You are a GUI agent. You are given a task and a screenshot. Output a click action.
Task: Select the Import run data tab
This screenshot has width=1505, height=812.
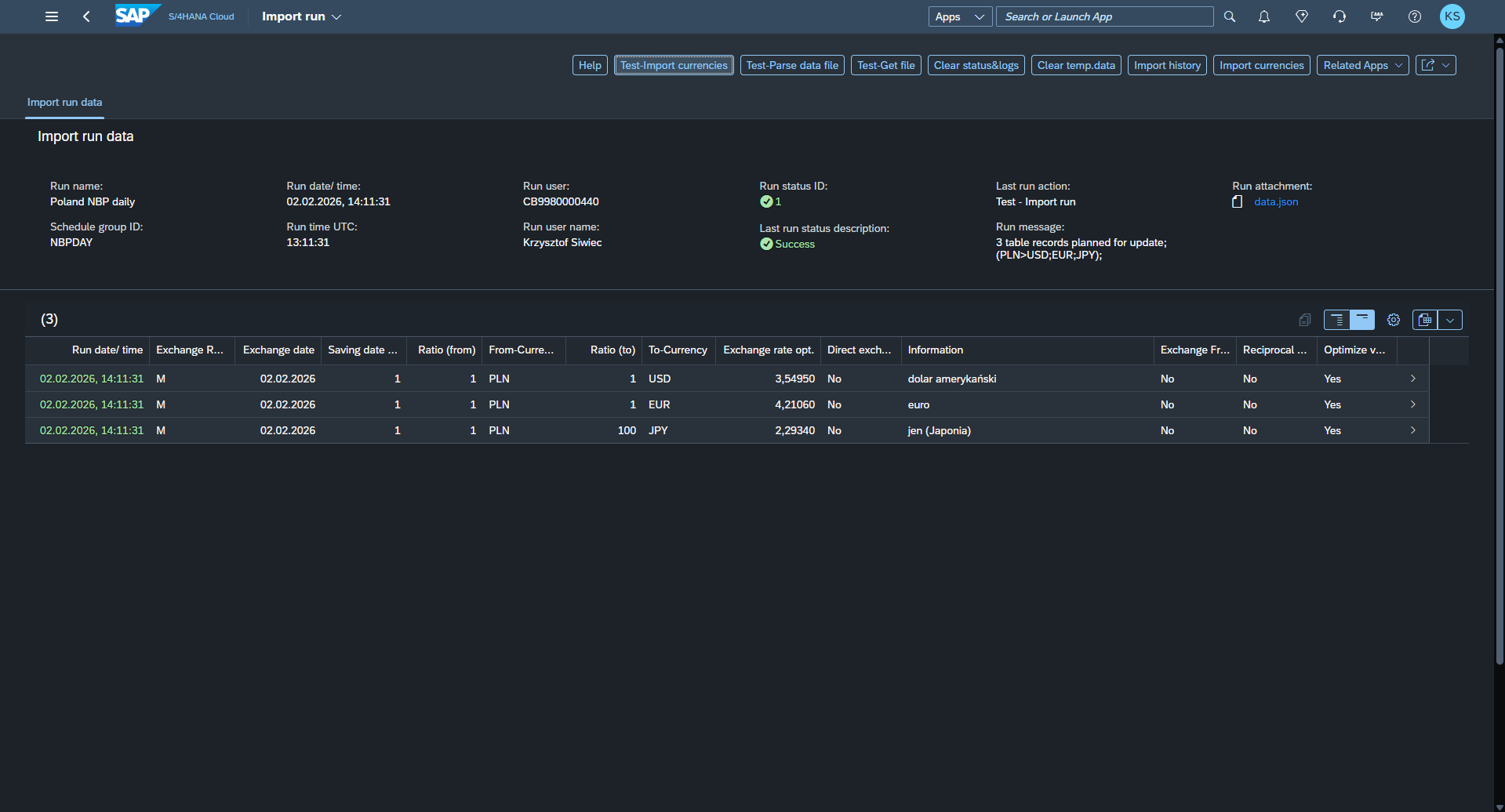point(64,102)
